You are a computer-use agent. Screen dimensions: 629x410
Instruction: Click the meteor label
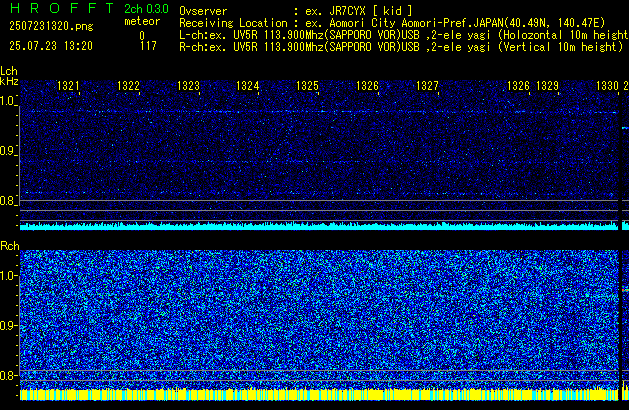(x=142, y=21)
